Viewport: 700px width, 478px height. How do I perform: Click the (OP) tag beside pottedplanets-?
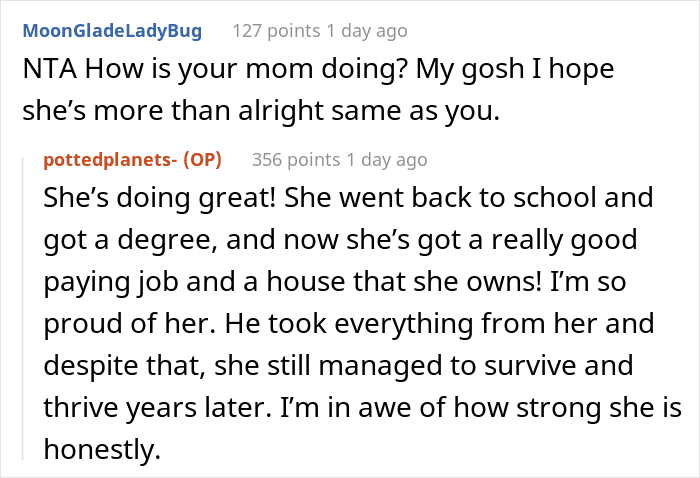pos(200,160)
